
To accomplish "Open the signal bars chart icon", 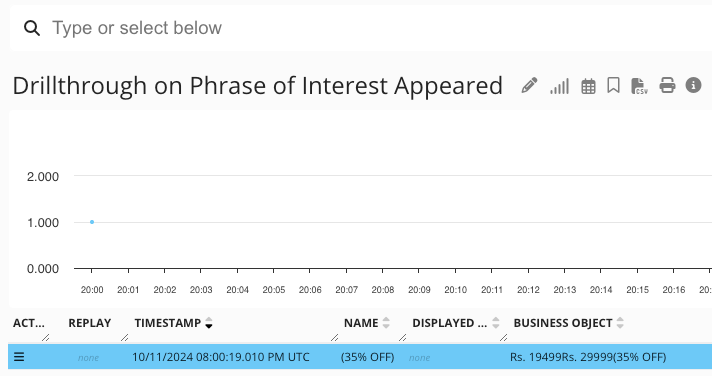I will click(559, 86).
